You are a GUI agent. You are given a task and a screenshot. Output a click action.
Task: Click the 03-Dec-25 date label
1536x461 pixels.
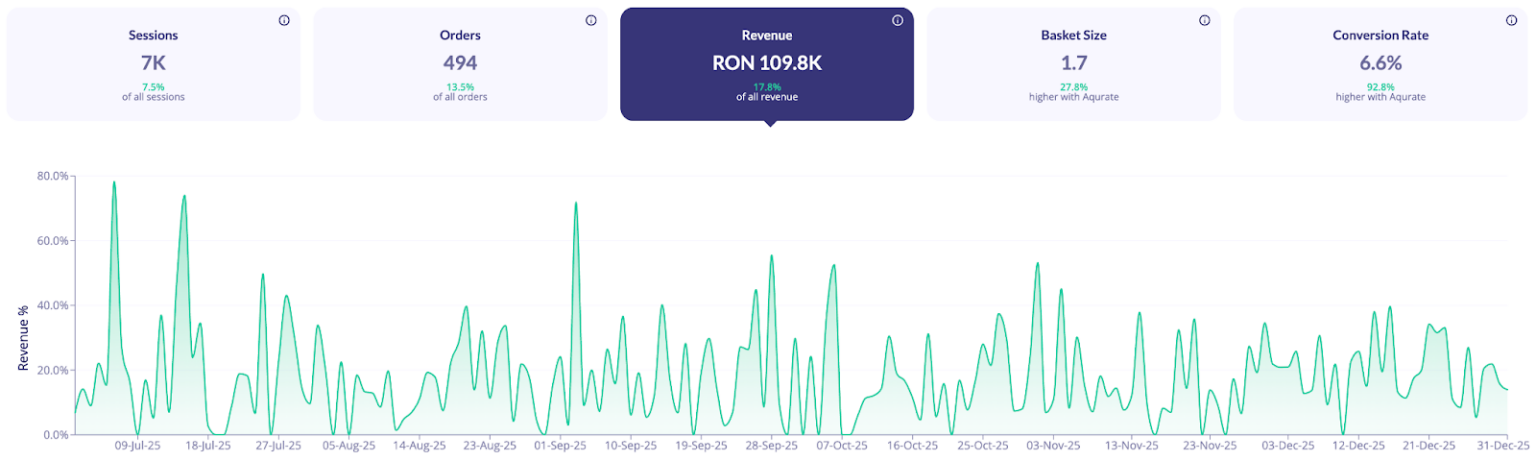1289,446
